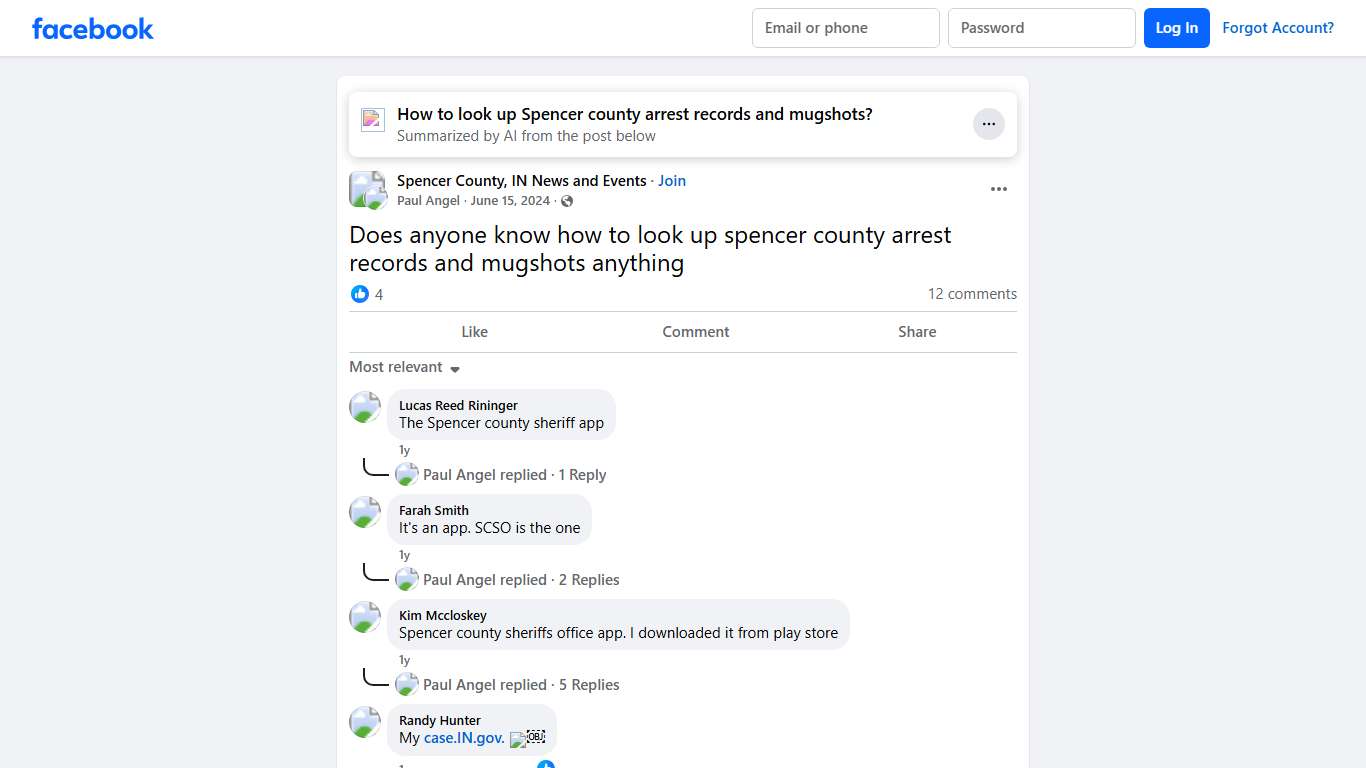Select the Share action on the post
Image resolution: width=1366 pixels, height=768 pixels.
tap(916, 331)
